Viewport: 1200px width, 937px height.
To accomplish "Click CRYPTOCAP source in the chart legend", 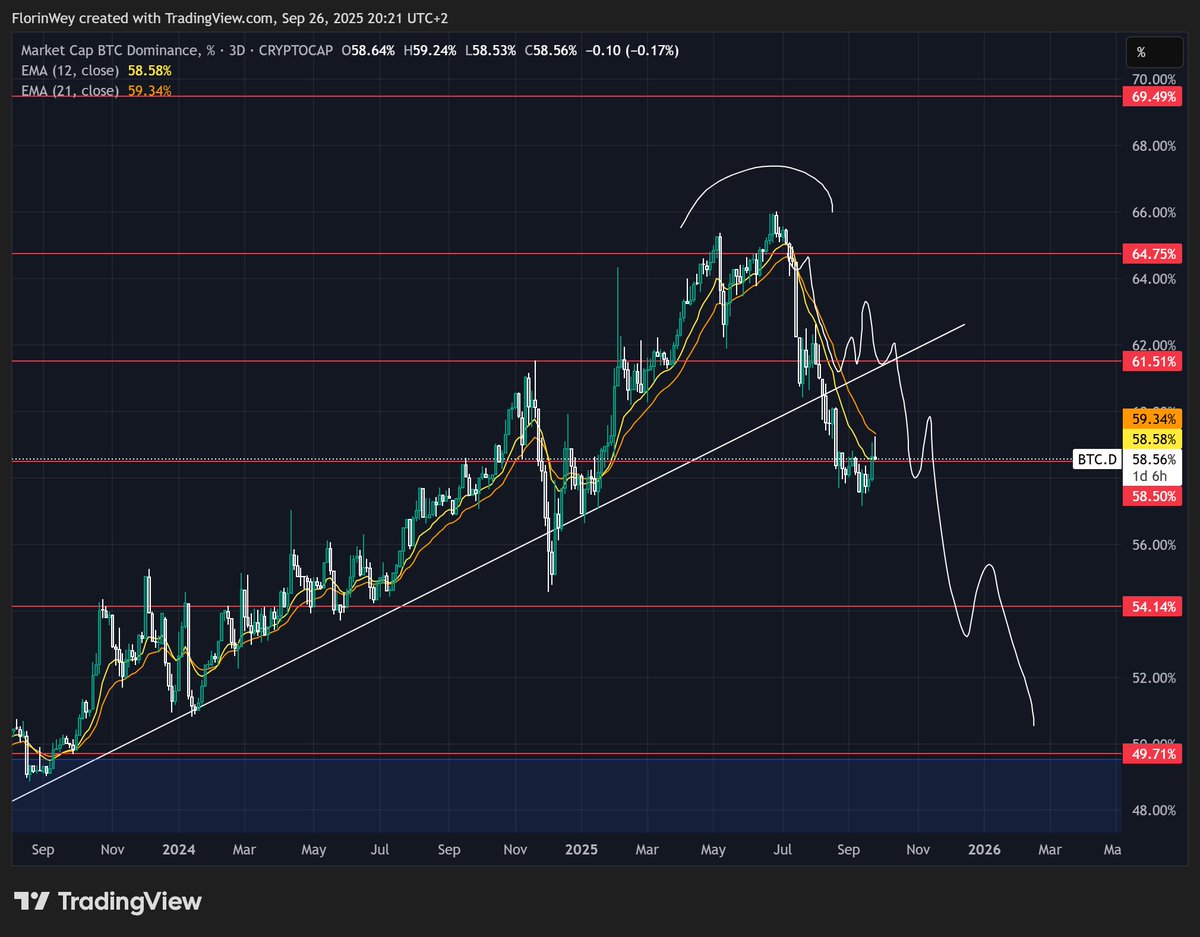I will pos(296,50).
